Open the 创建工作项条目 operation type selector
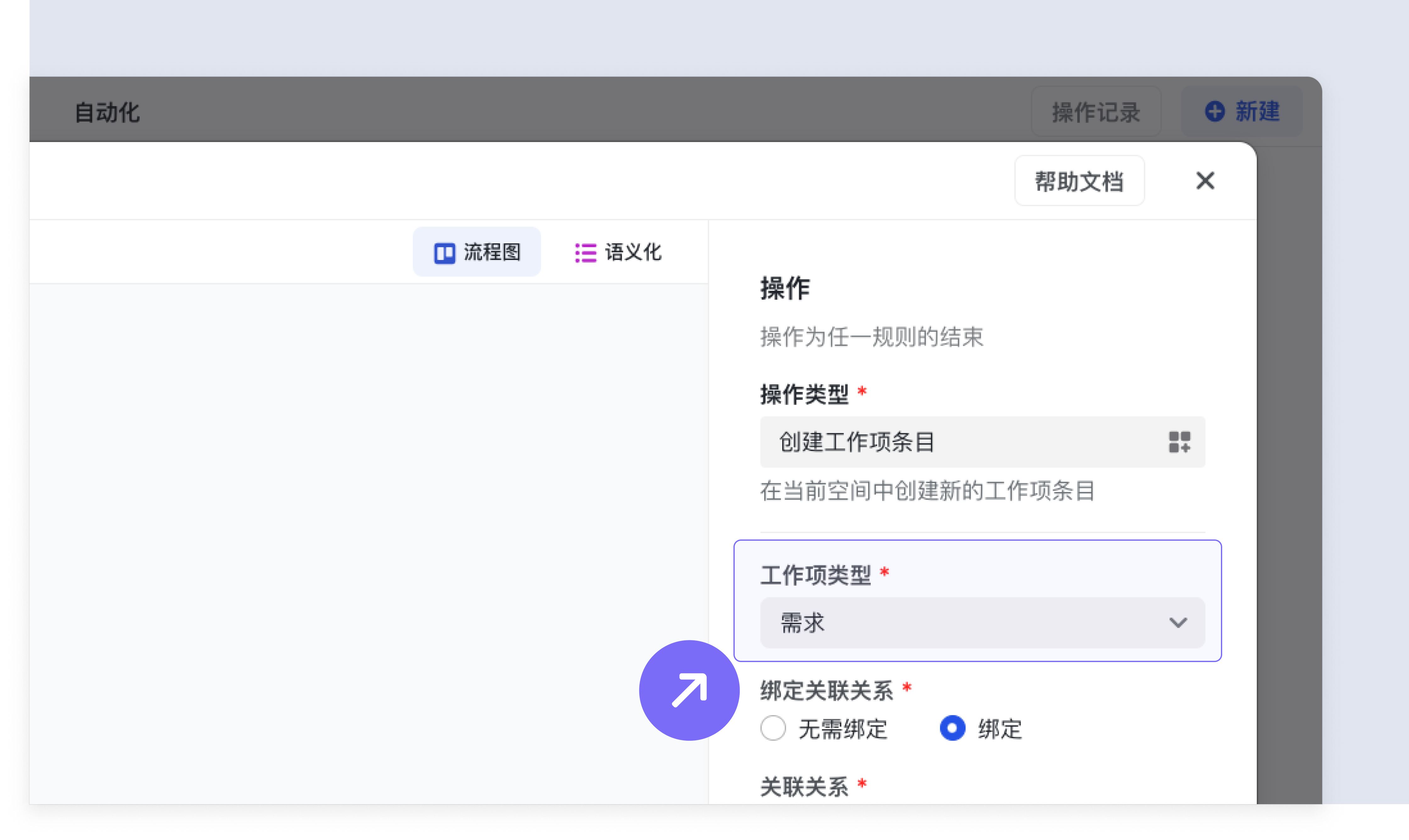This screenshot has width=1409, height=840. point(982,442)
